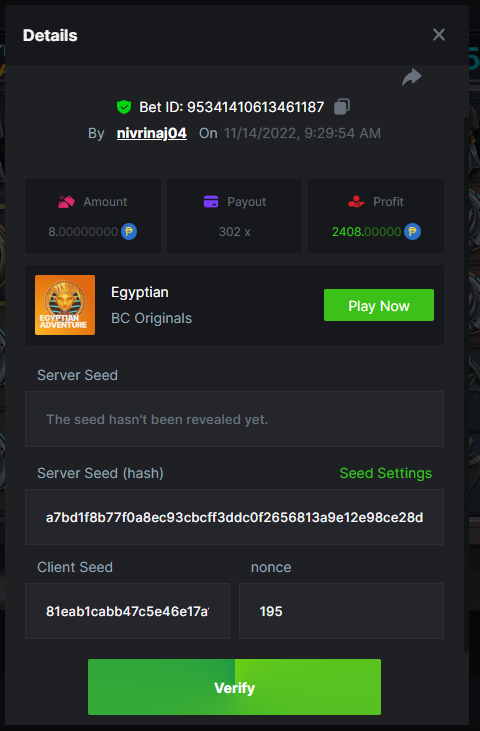Select the Server Seed hash field
The width and height of the screenshot is (480, 731).
pyautogui.click(x=234, y=517)
